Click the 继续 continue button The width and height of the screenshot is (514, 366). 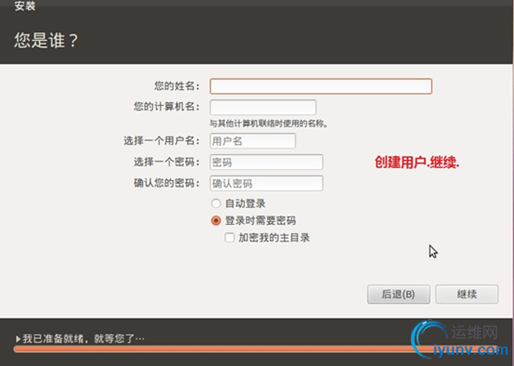(467, 294)
